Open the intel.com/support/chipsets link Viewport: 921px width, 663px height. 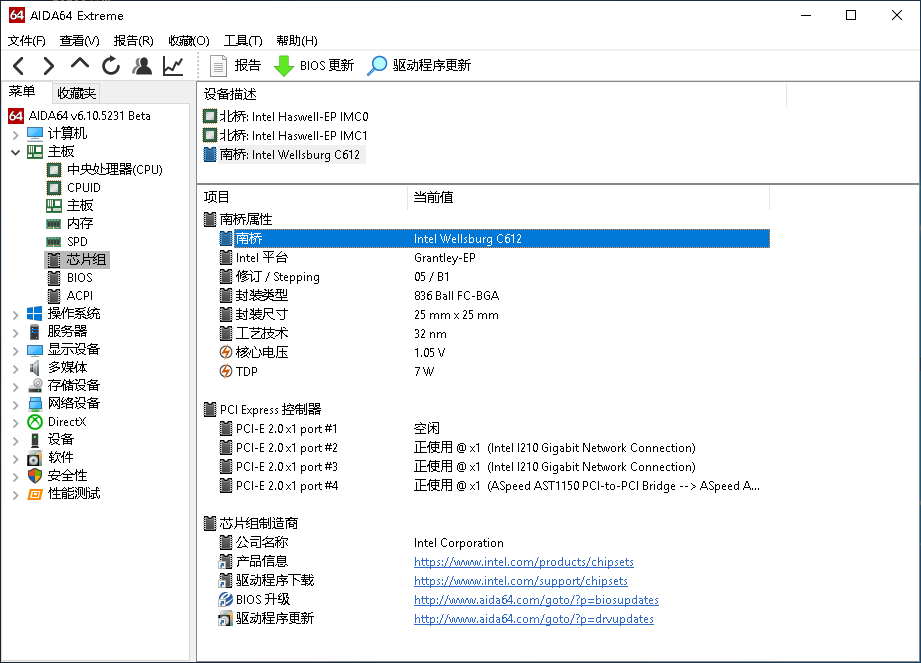[521, 581]
